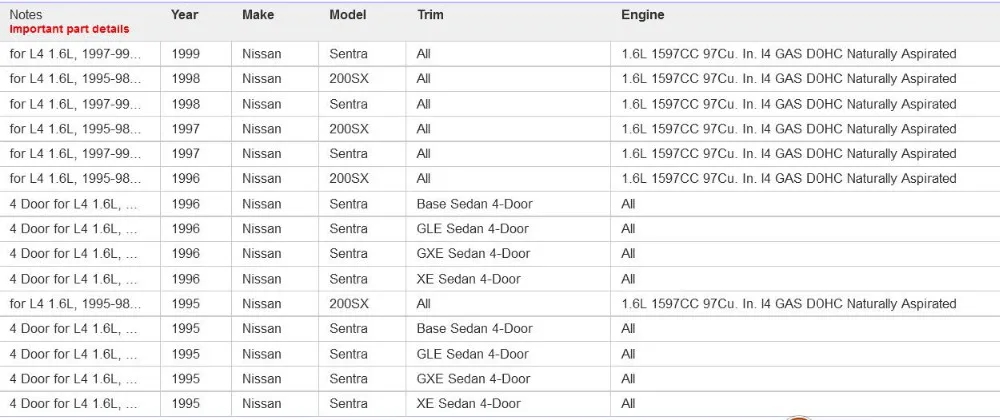Click Base Sedan 4-Door trim for 1996
Image resolution: width=1000 pixels, height=420 pixels.
[x=474, y=204]
